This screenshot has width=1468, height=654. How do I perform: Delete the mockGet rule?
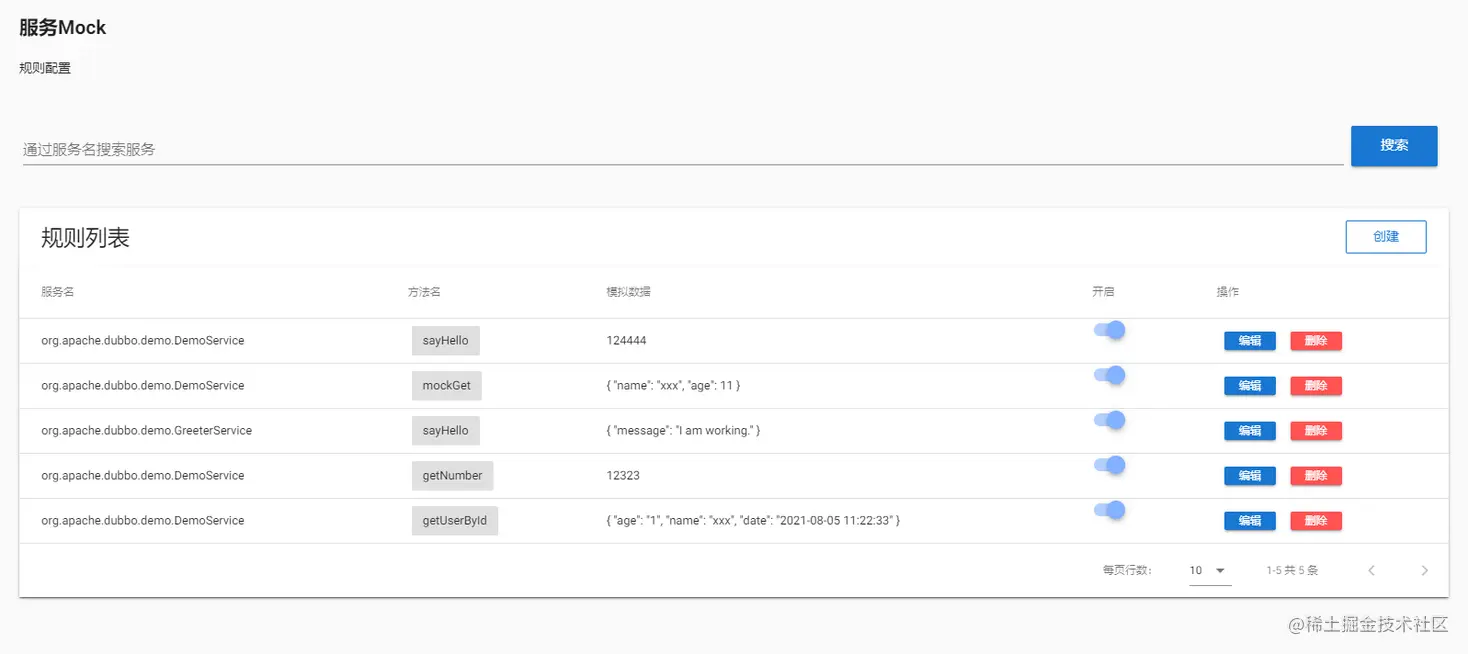click(1316, 386)
